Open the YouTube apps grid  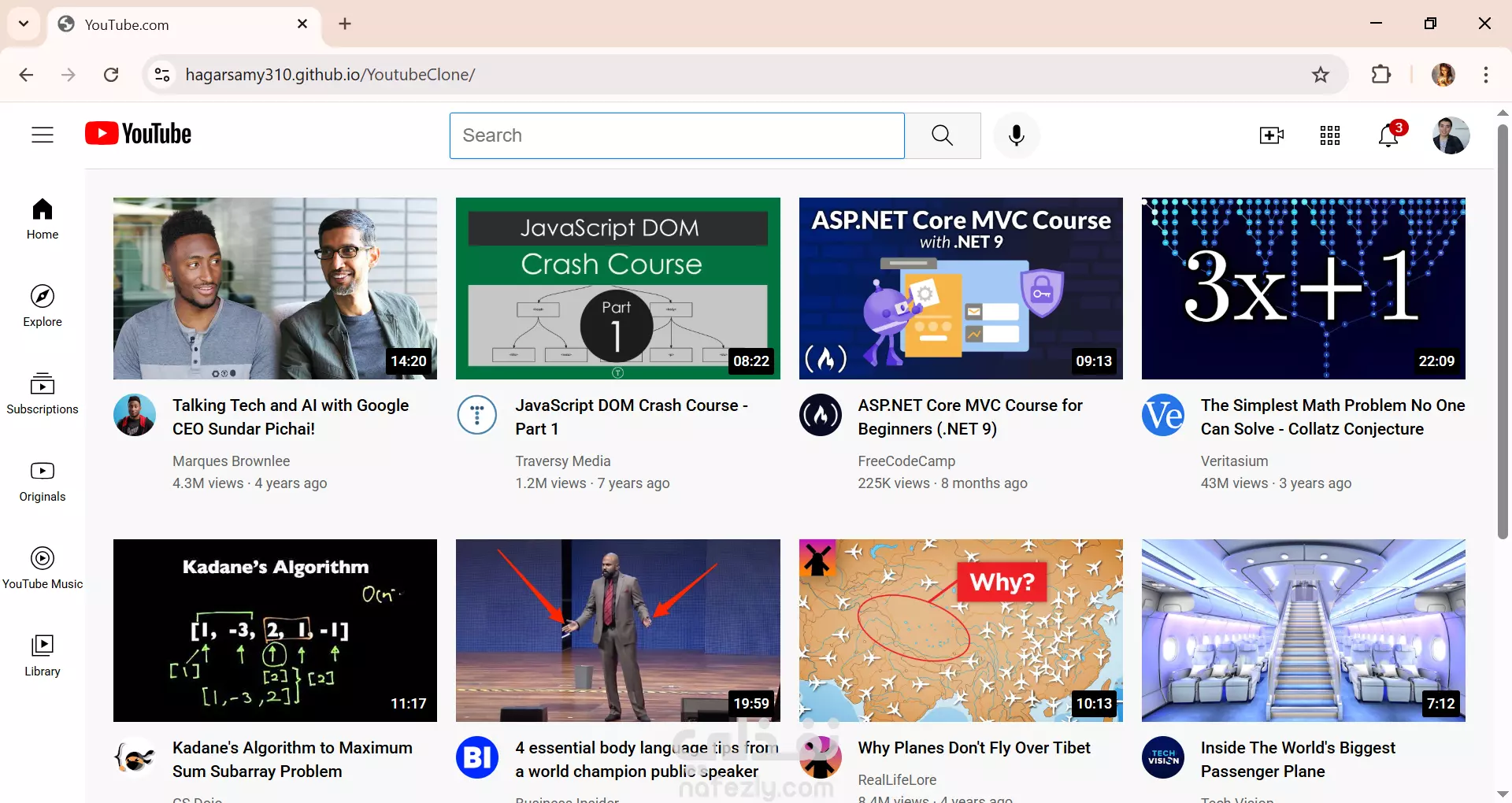(1329, 135)
